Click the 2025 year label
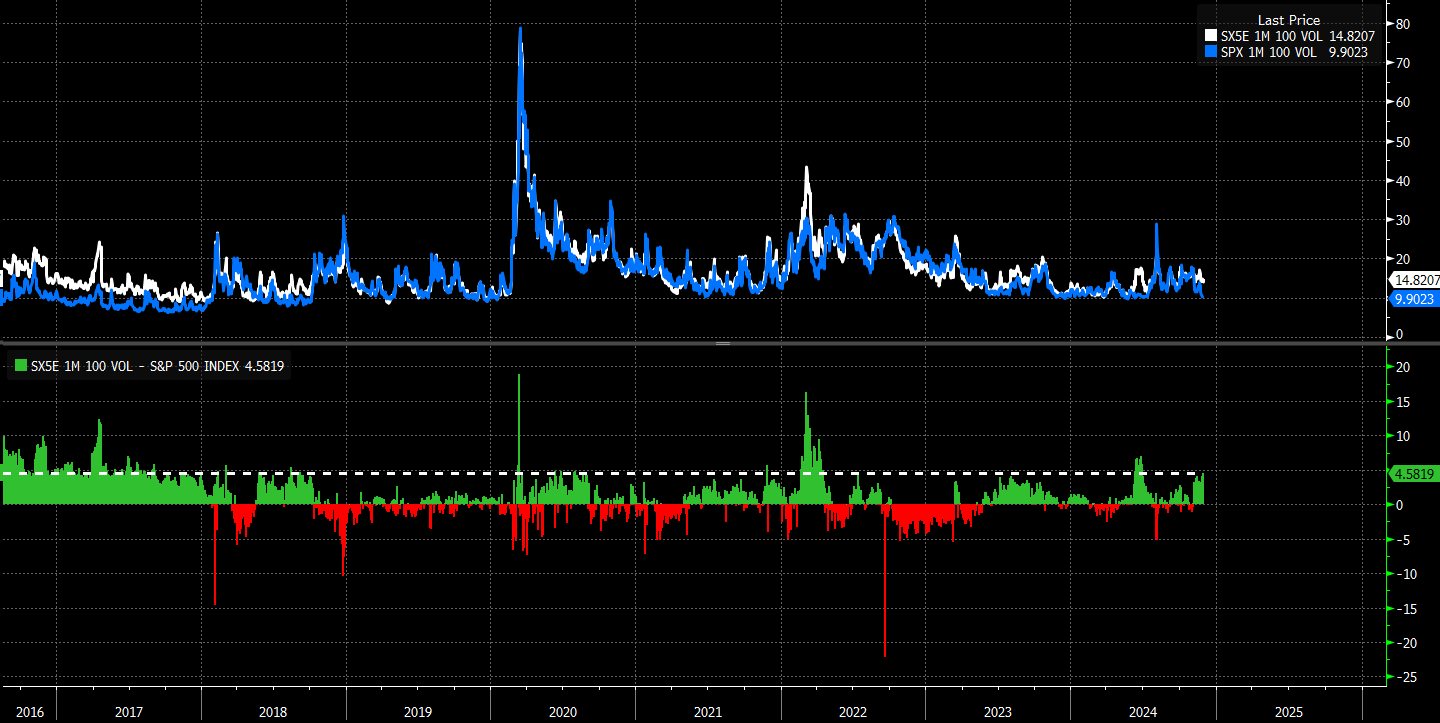Screen dimensions: 1440x723 coord(1288,712)
